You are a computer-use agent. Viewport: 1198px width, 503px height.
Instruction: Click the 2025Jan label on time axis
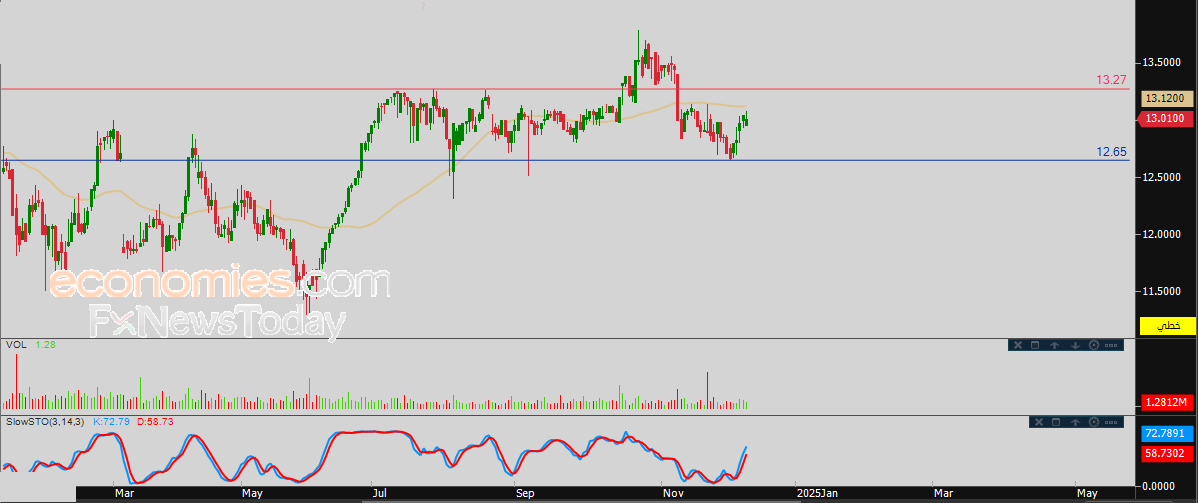818,495
